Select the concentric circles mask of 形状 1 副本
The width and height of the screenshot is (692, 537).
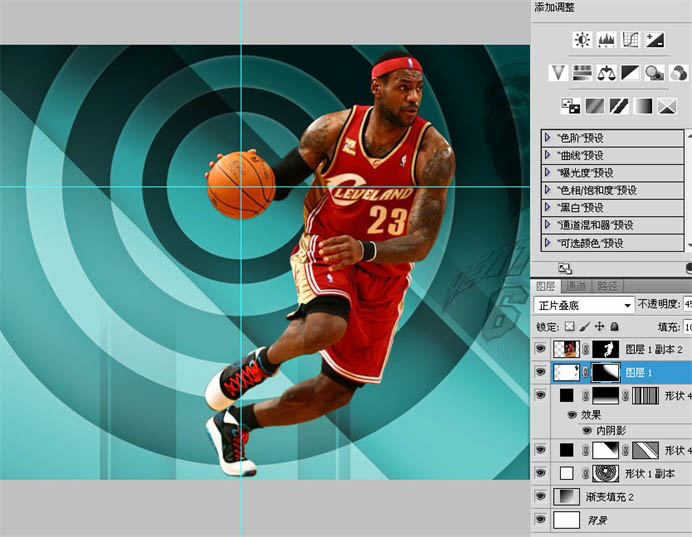[x=605, y=473]
